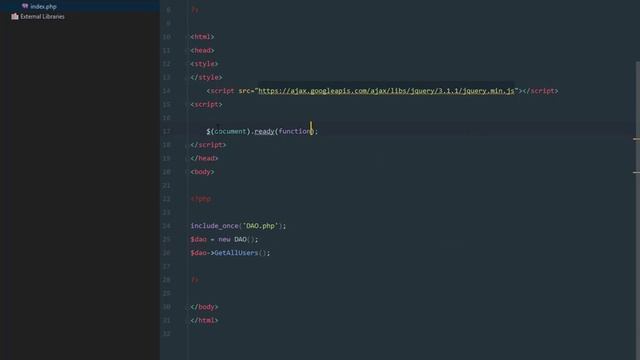Open the jQuery googleapis URL link
The width and height of the screenshot is (640, 360).
[386, 91]
